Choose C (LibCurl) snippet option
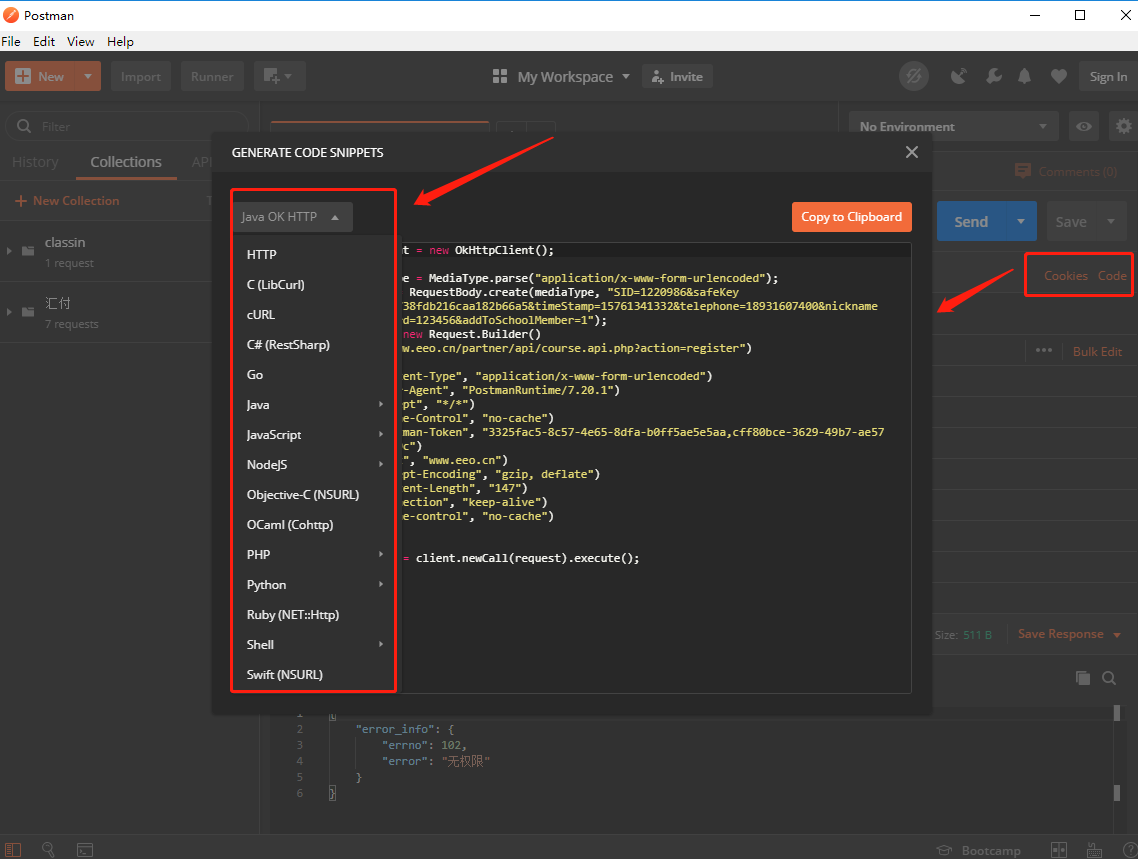1138x859 pixels. click(x=276, y=284)
